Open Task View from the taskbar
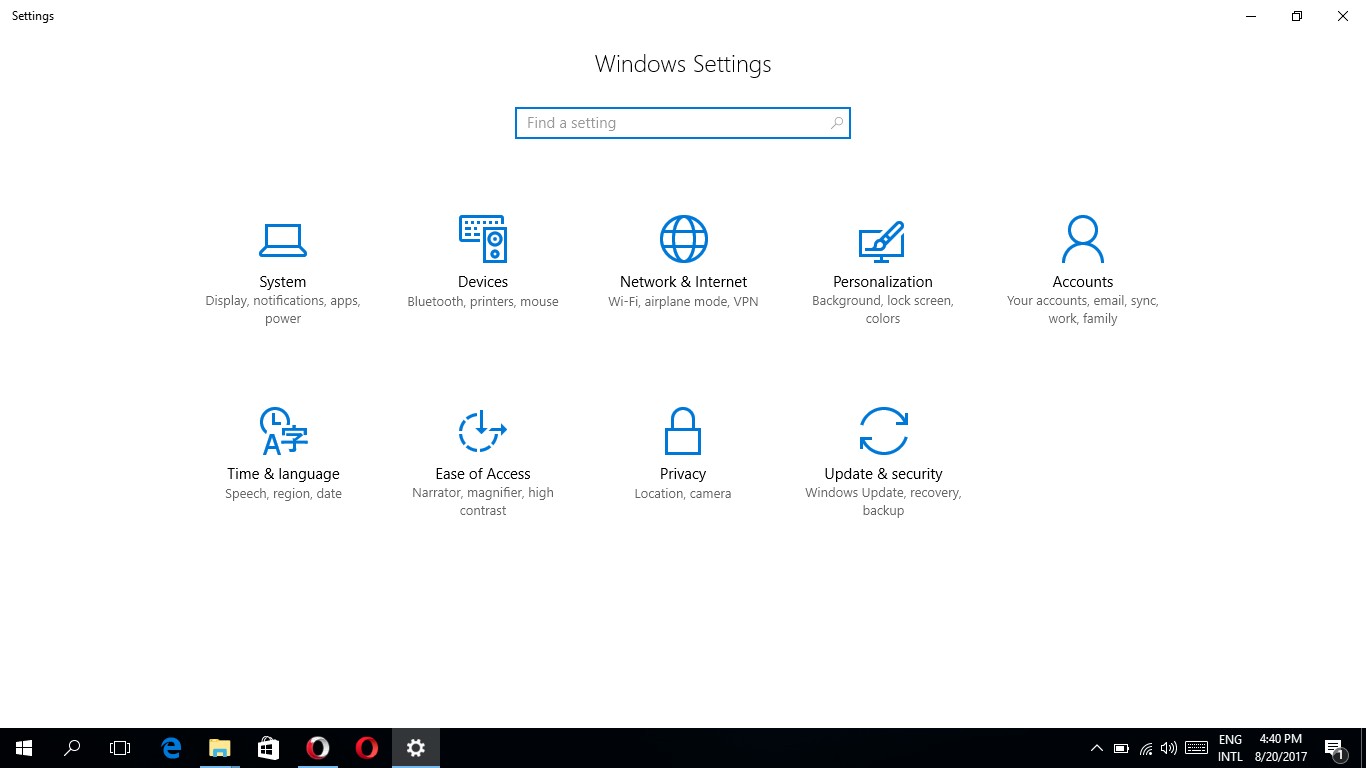The height and width of the screenshot is (768, 1366). 120,748
